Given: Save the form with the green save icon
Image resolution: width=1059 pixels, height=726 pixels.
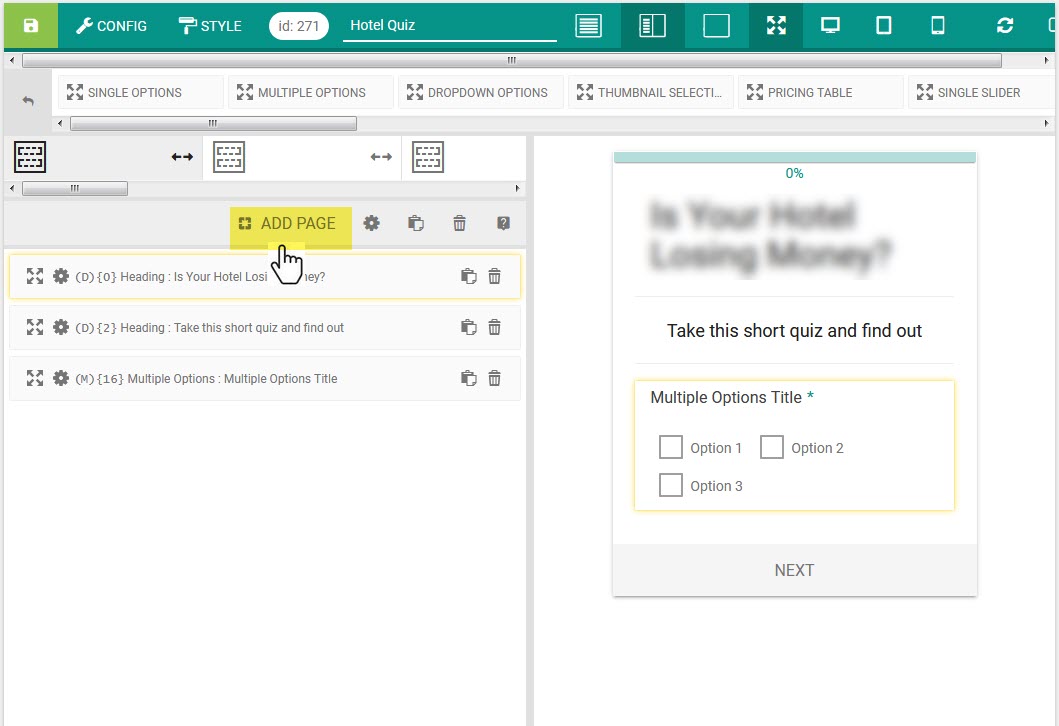Looking at the screenshot, I should click(x=30, y=26).
